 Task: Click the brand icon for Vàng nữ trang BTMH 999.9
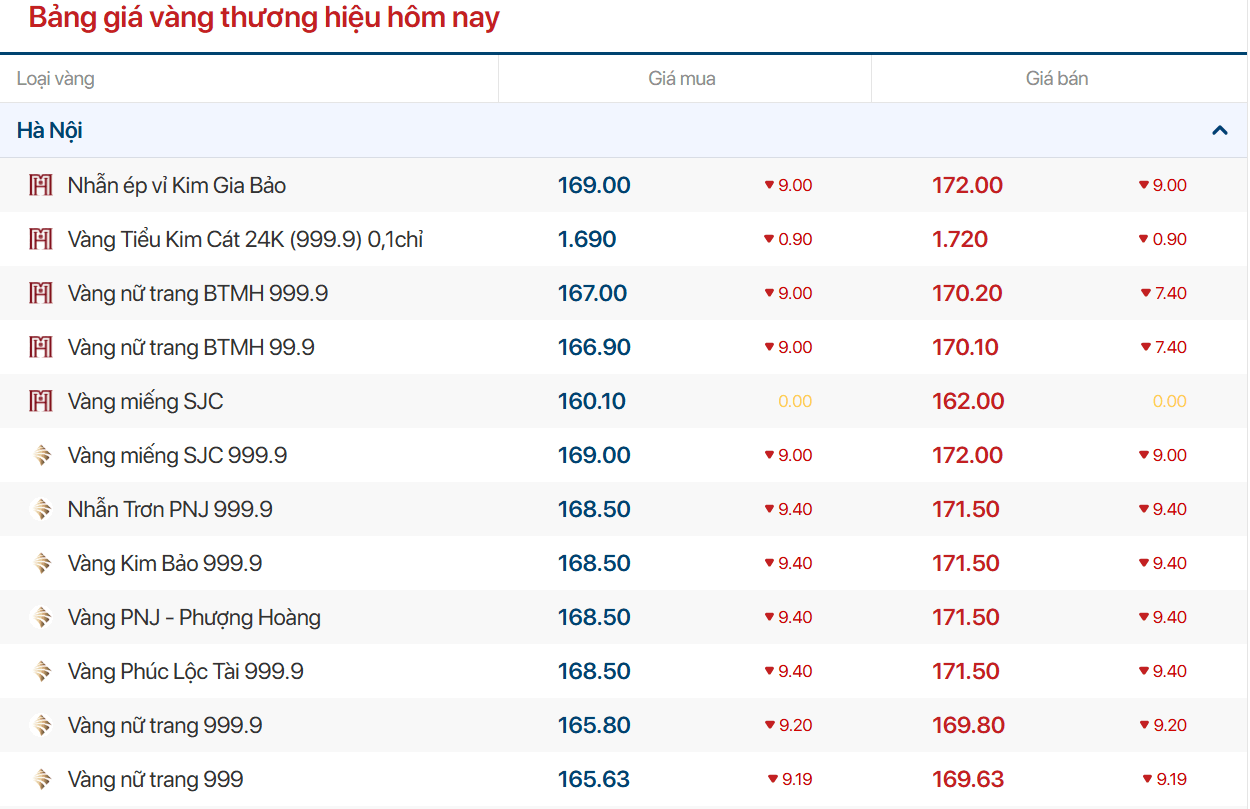coord(41,293)
